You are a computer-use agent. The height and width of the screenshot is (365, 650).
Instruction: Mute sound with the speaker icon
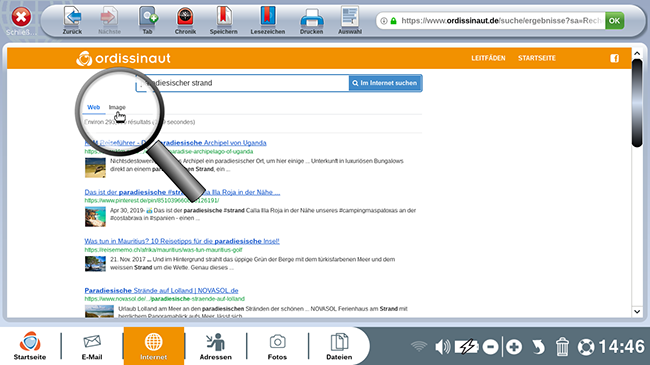pyautogui.click(x=443, y=346)
